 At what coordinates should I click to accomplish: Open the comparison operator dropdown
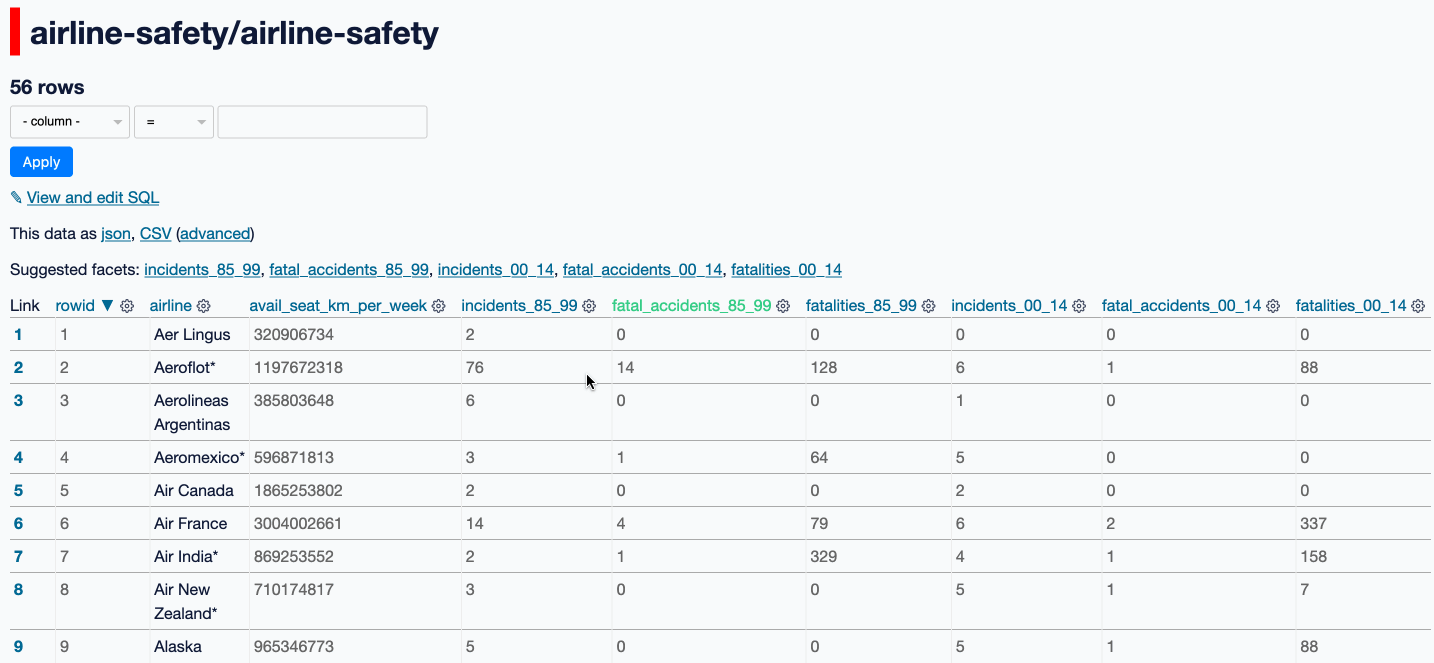point(174,121)
